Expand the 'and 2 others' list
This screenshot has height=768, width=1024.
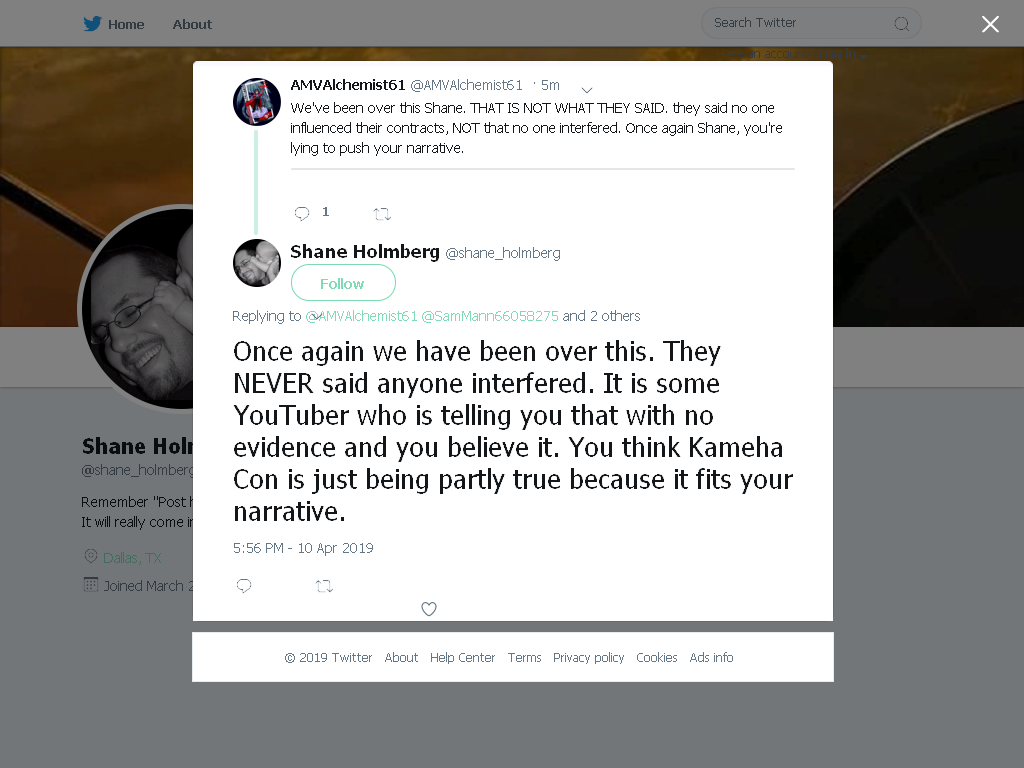pyautogui.click(x=601, y=316)
